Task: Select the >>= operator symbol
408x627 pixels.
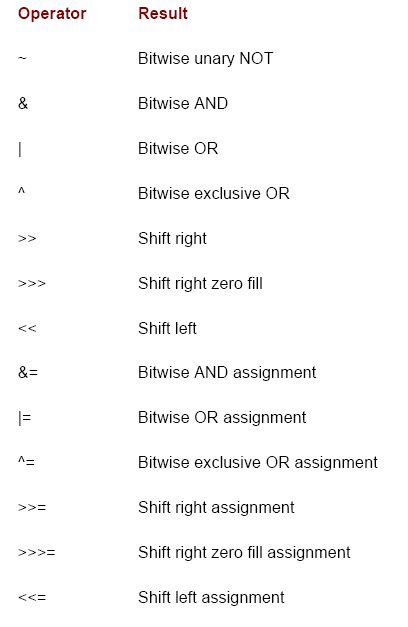Action: point(32,508)
